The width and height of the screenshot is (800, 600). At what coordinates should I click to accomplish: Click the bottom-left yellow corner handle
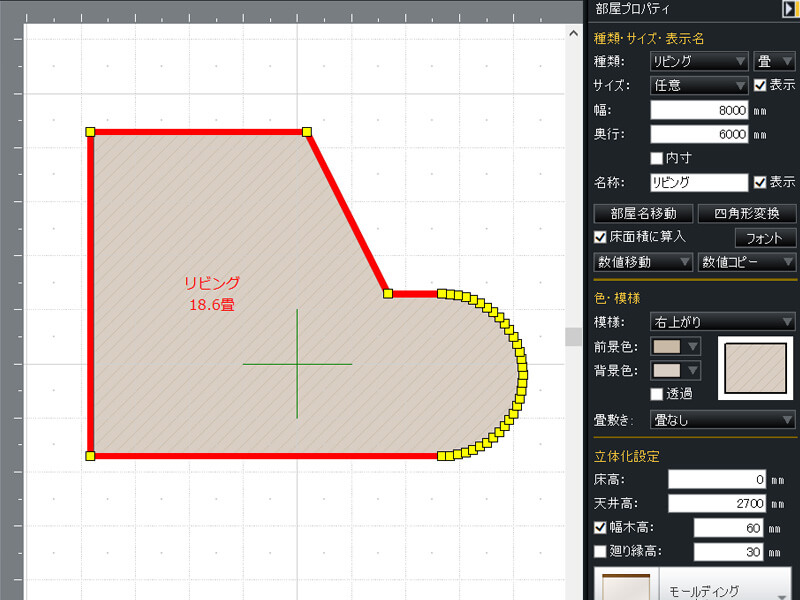(x=90, y=456)
